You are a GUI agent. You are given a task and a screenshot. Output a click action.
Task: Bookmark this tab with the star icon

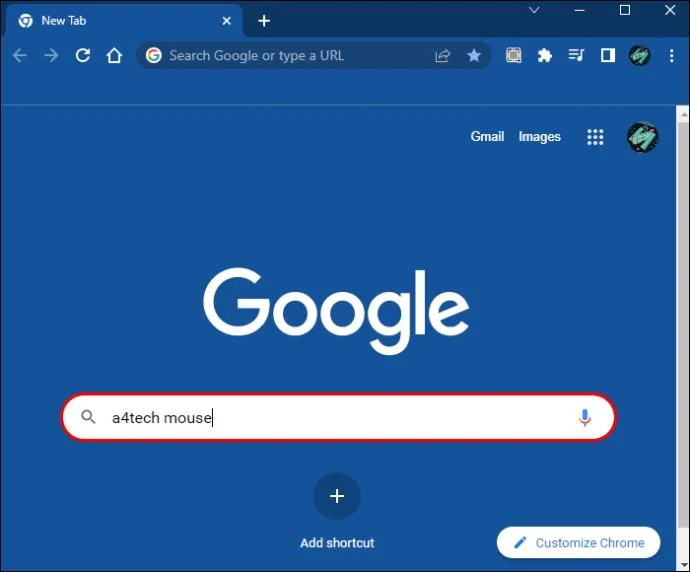point(474,55)
